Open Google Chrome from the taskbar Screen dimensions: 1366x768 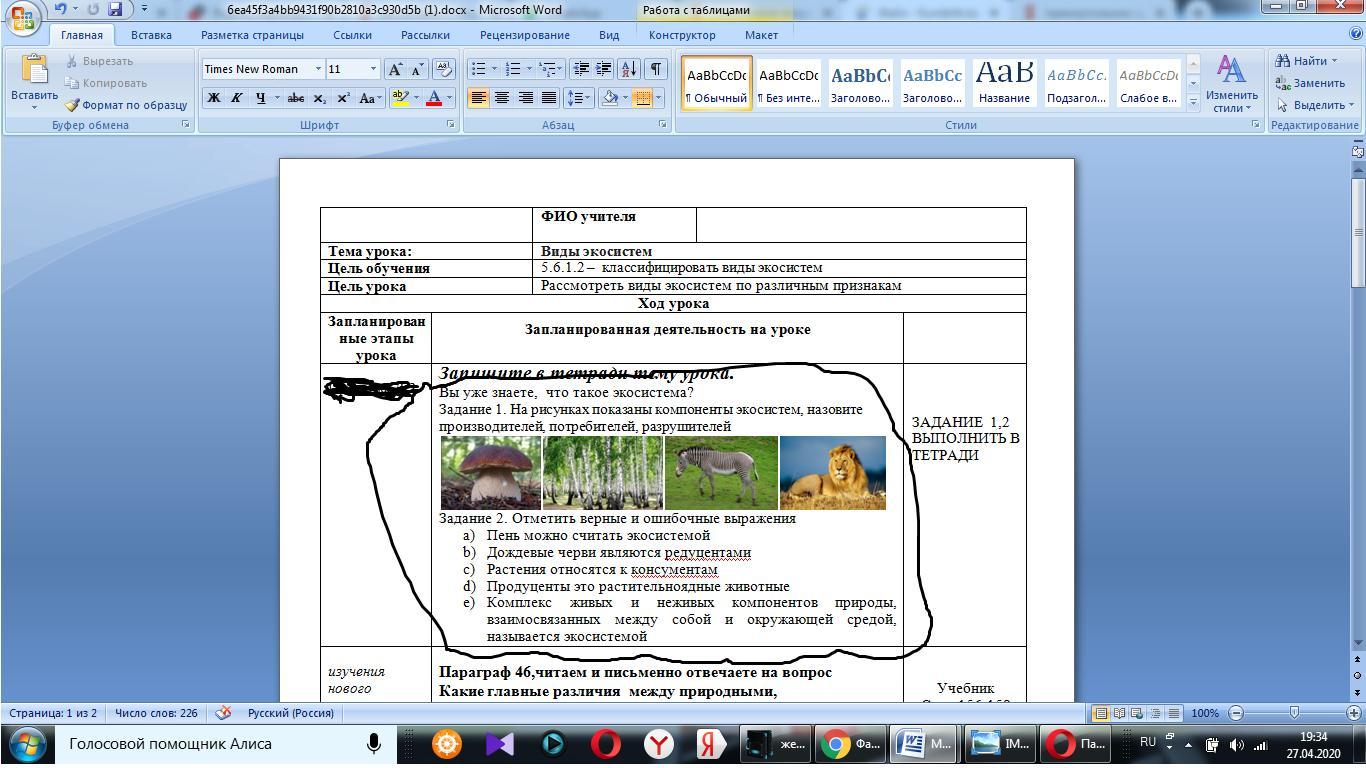tap(850, 744)
